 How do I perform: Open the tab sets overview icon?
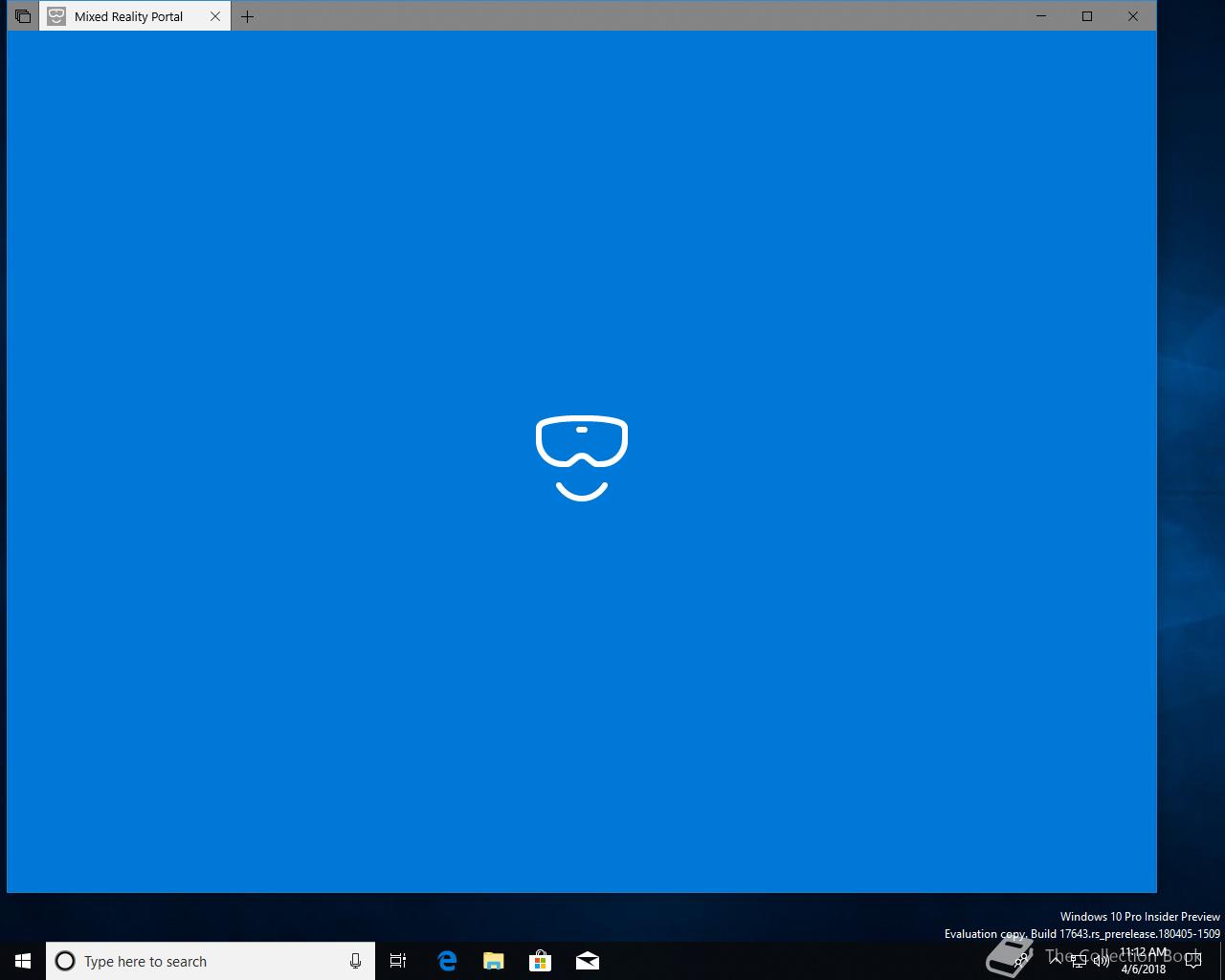pyautogui.click(x=23, y=16)
